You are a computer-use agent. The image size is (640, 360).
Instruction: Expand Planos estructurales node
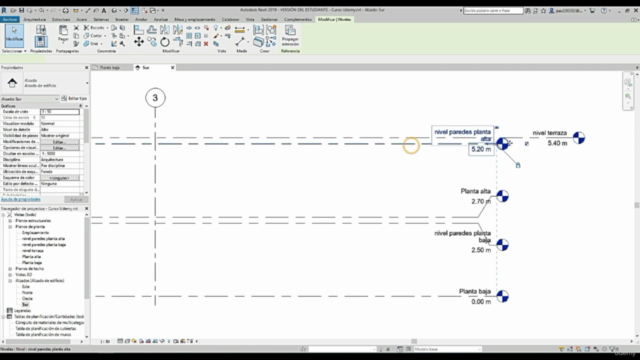click(10, 221)
